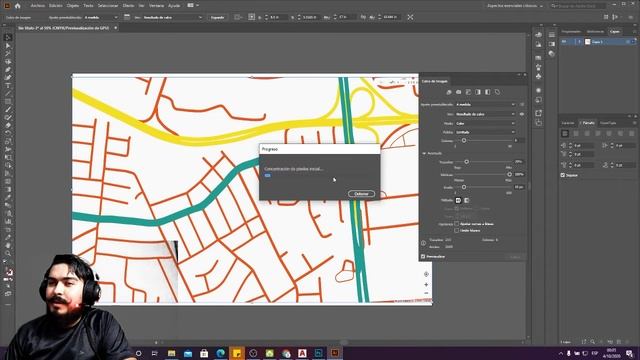The width and height of the screenshot is (640, 360).
Task: Select left-align paragraph icon
Action: pos(565,133)
